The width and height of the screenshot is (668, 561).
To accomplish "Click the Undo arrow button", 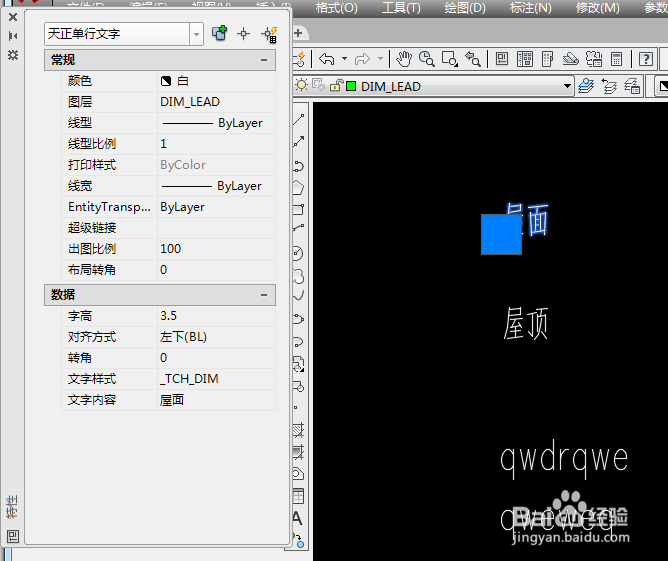I will (327, 59).
